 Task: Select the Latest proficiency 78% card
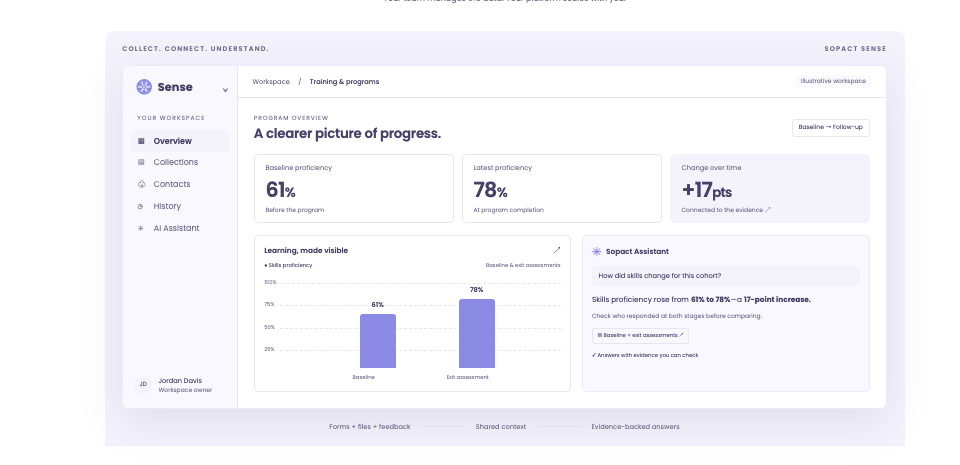(562, 188)
